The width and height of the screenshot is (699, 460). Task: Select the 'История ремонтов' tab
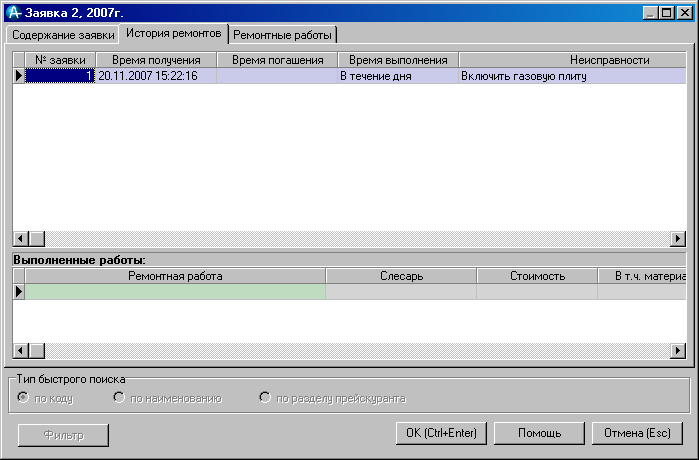point(173,34)
